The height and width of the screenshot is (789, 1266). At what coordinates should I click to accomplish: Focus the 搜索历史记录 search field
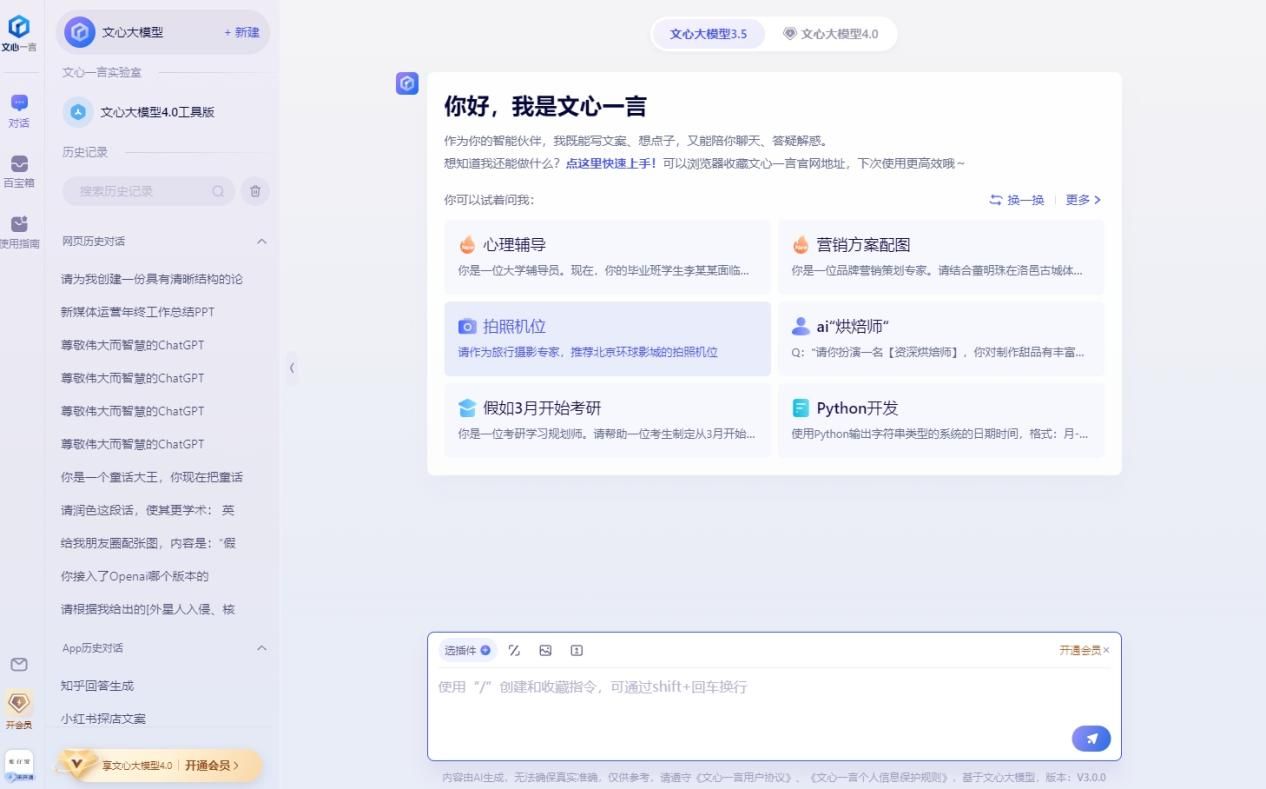(148, 191)
